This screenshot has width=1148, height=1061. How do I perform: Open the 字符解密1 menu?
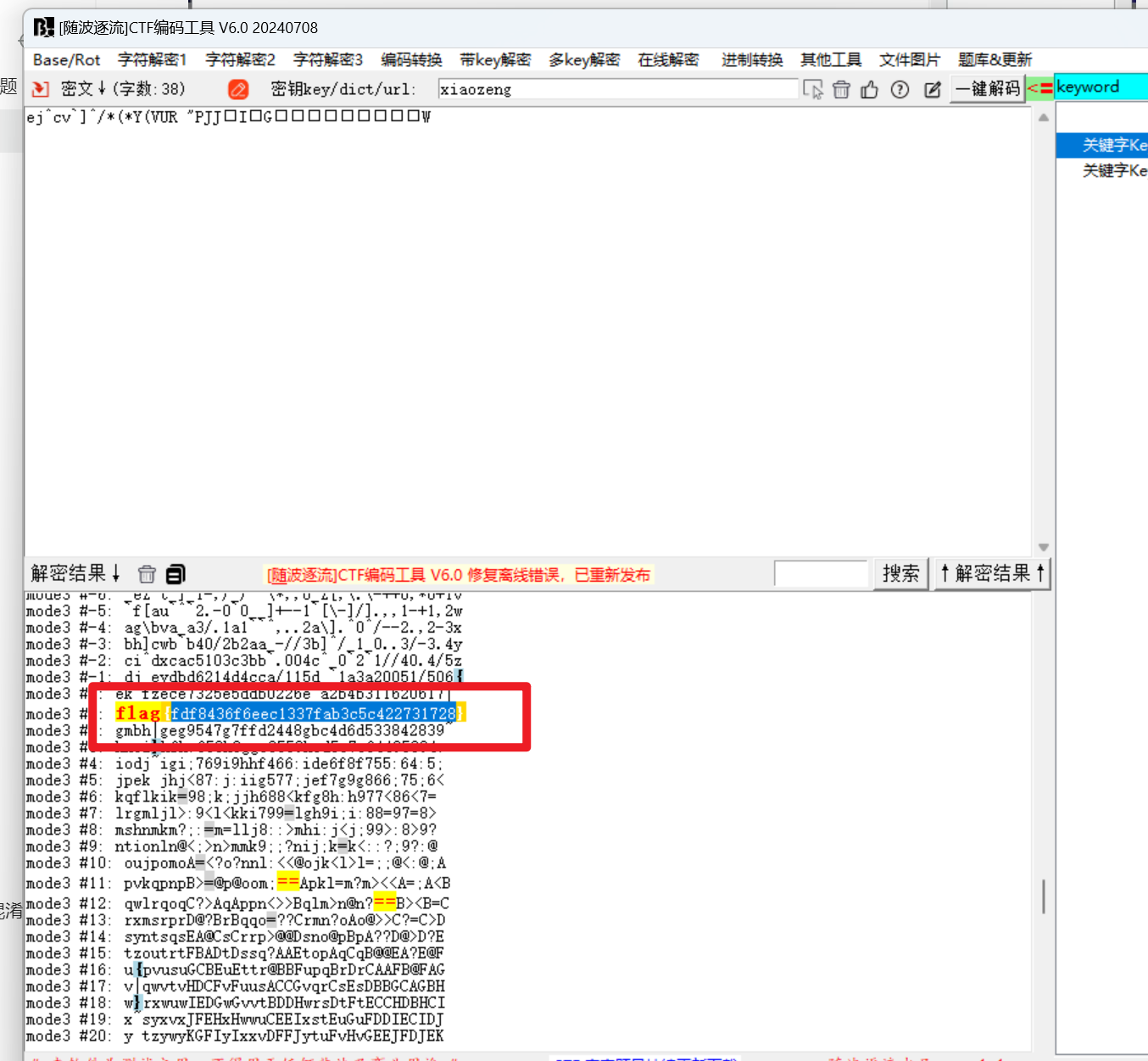(152, 60)
